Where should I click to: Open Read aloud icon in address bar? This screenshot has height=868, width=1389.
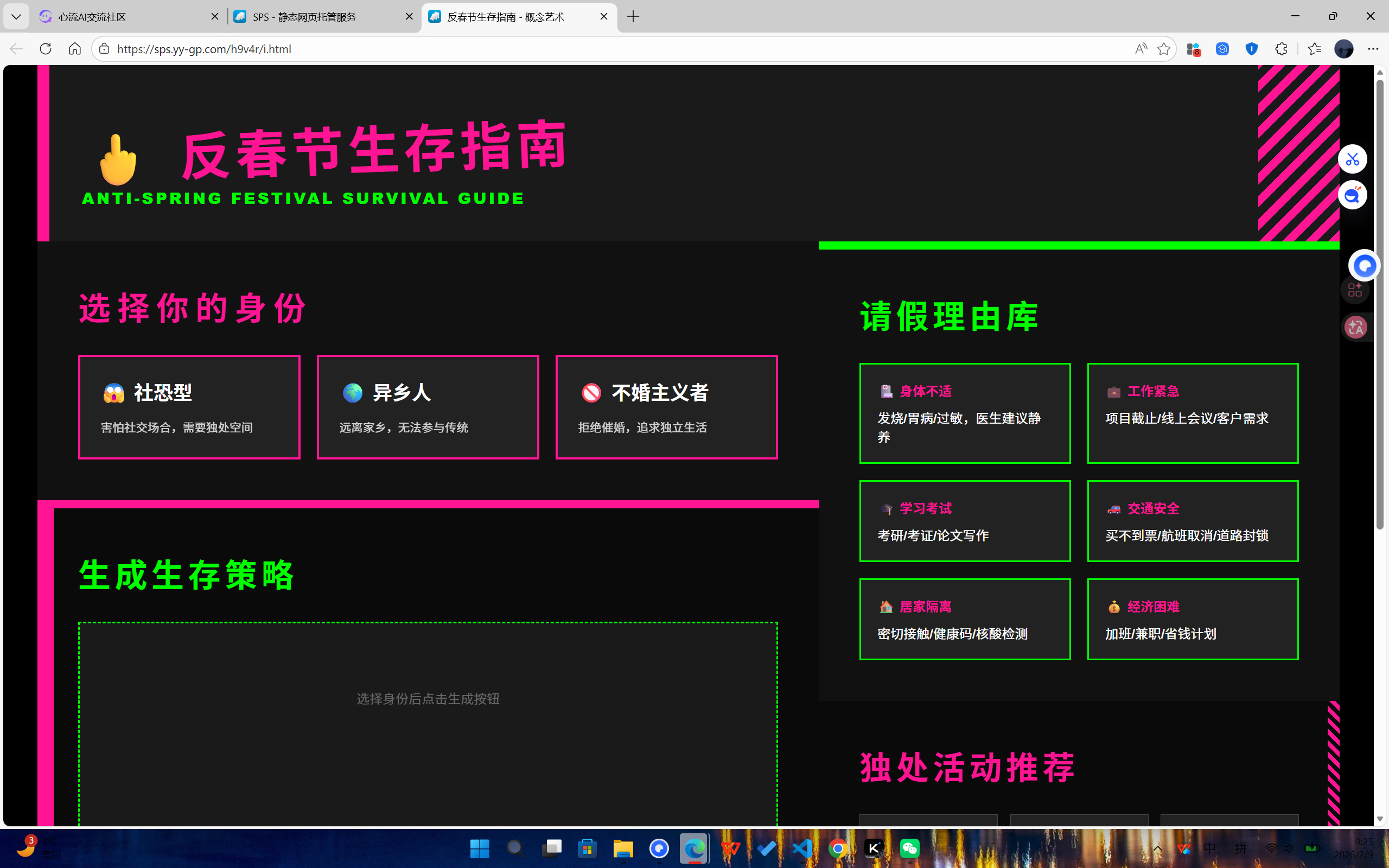(1140, 49)
